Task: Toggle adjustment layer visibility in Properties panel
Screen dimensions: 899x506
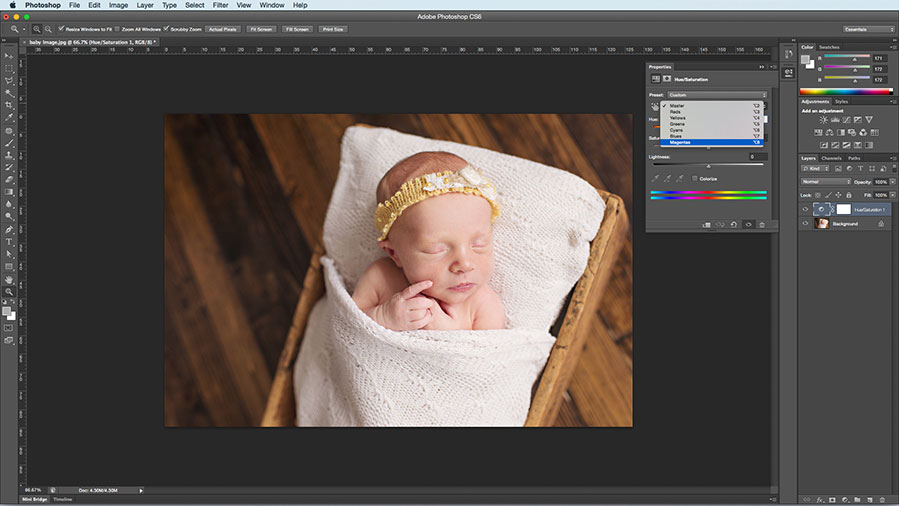Action: (x=748, y=225)
